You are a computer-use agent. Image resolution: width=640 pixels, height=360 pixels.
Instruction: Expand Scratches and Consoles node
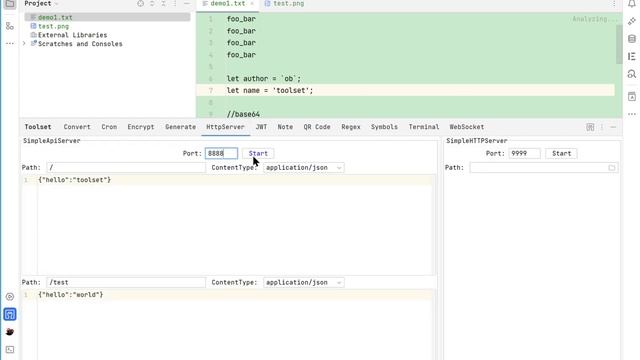click(x=24, y=44)
